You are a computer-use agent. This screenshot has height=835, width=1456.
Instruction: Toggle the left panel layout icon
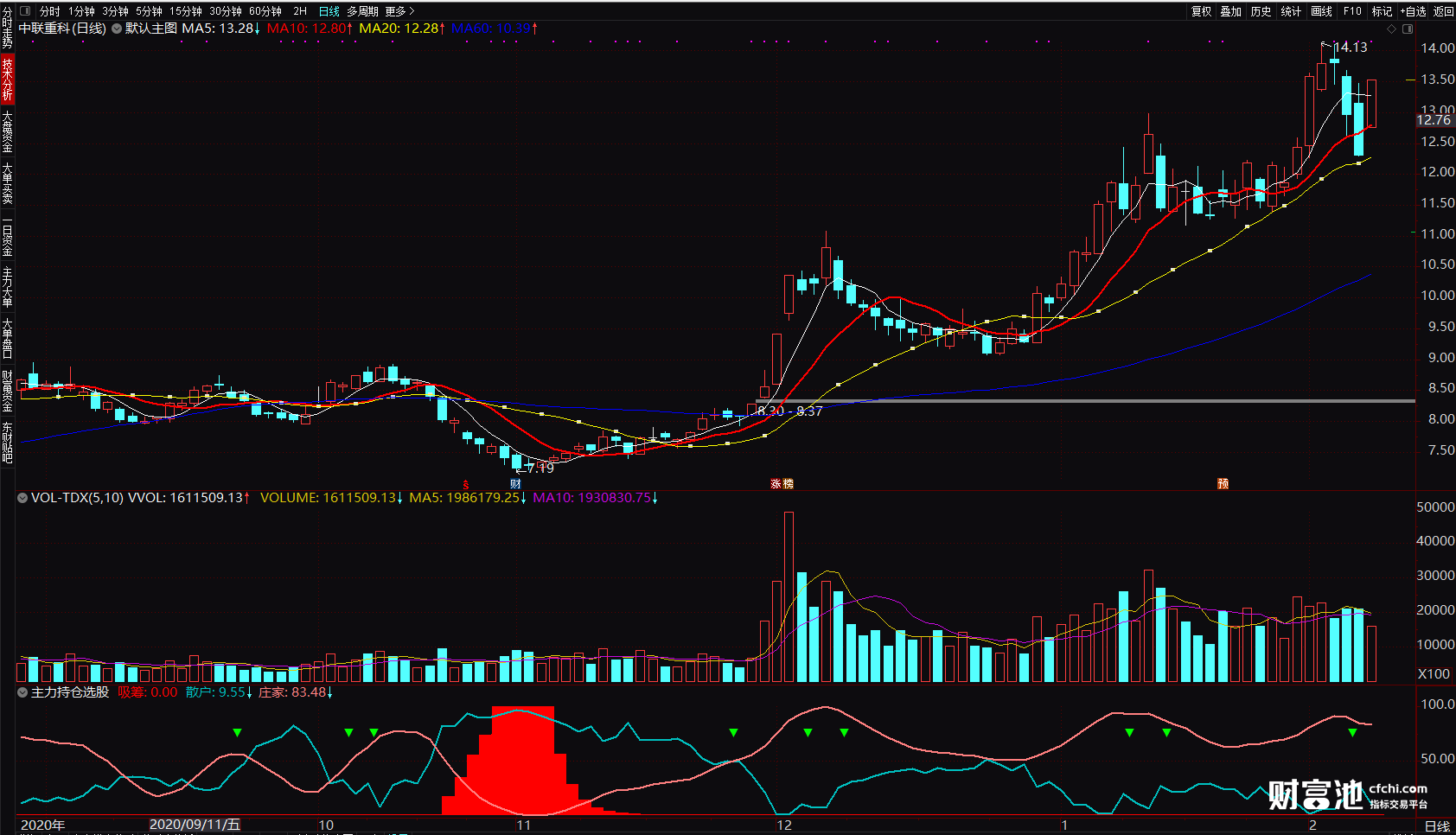click(24, 11)
